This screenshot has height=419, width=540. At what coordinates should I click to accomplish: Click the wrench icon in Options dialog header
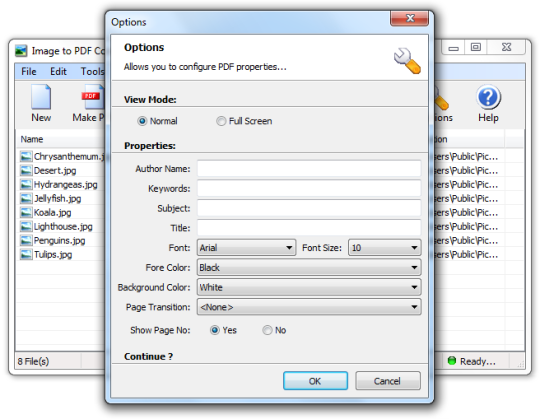click(x=407, y=61)
